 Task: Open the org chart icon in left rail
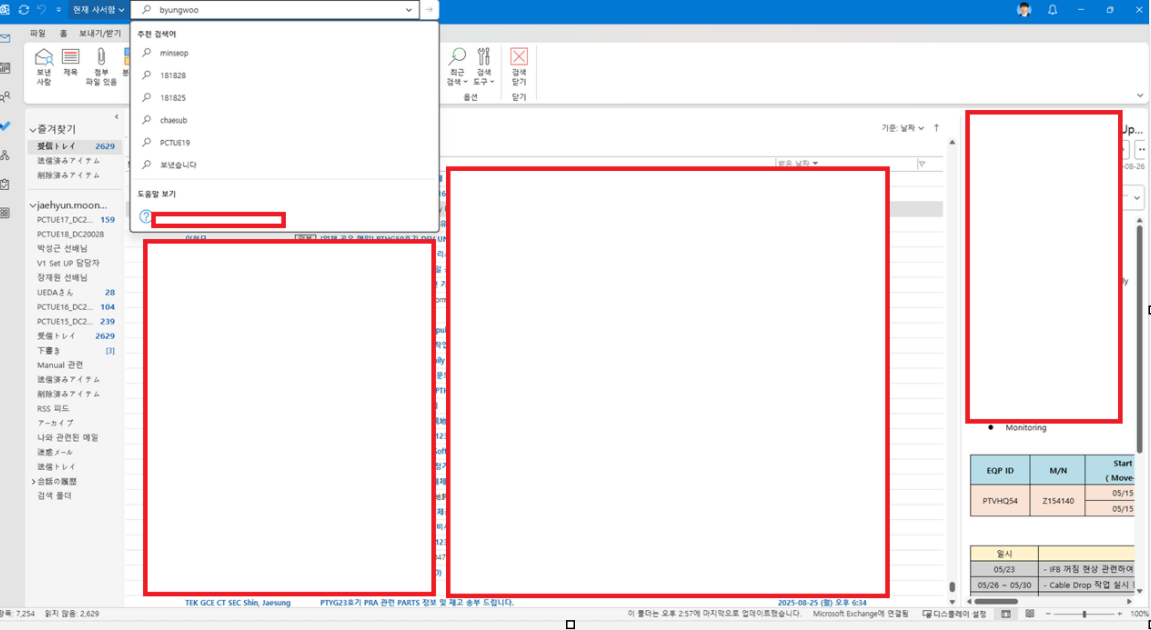tap(6, 155)
